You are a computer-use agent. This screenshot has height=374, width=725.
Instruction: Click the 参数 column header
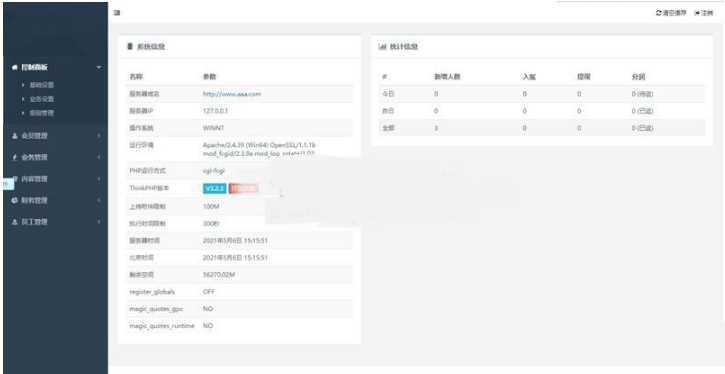[x=209, y=77]
